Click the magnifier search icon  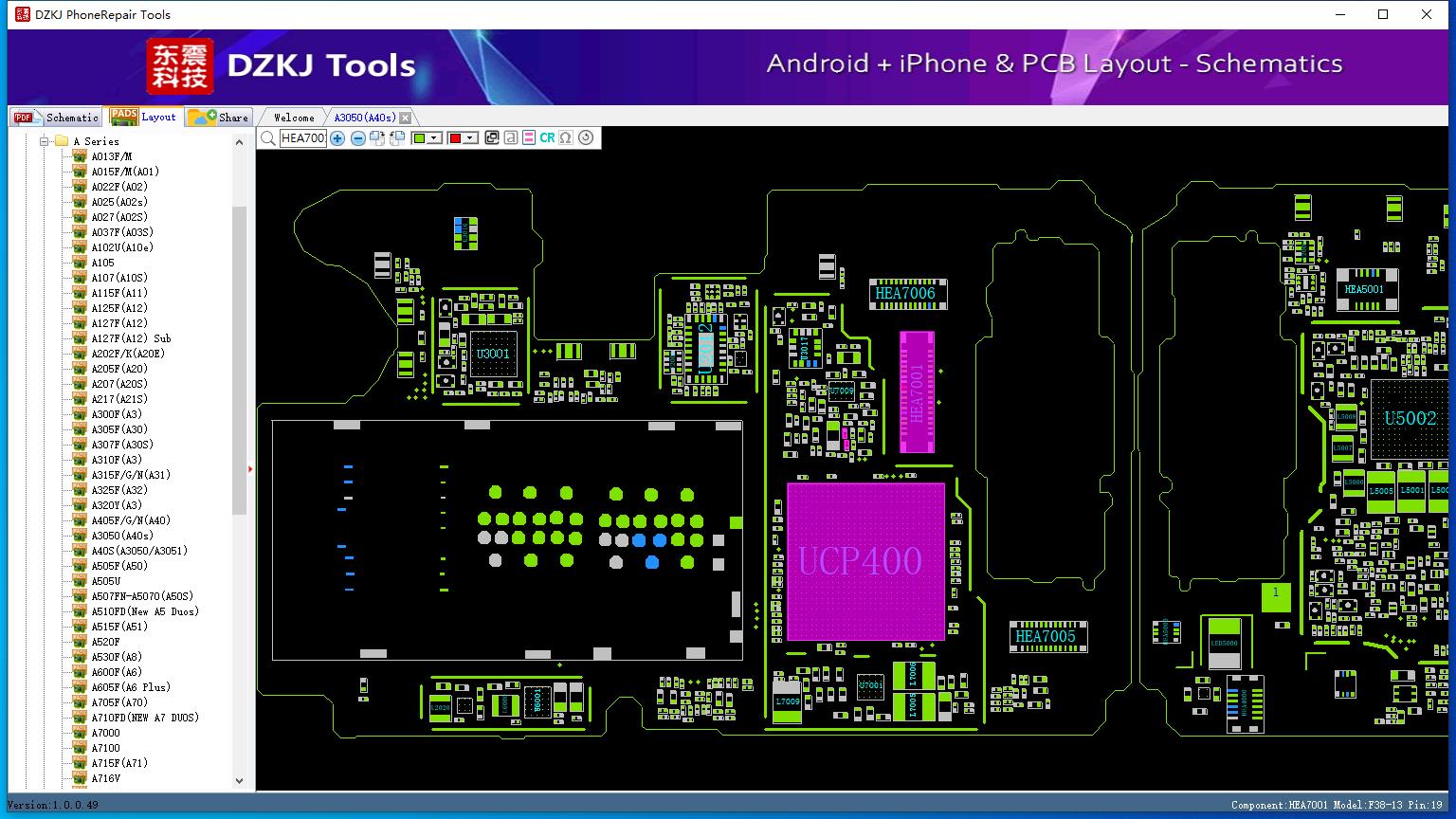[x=268, y=138]
